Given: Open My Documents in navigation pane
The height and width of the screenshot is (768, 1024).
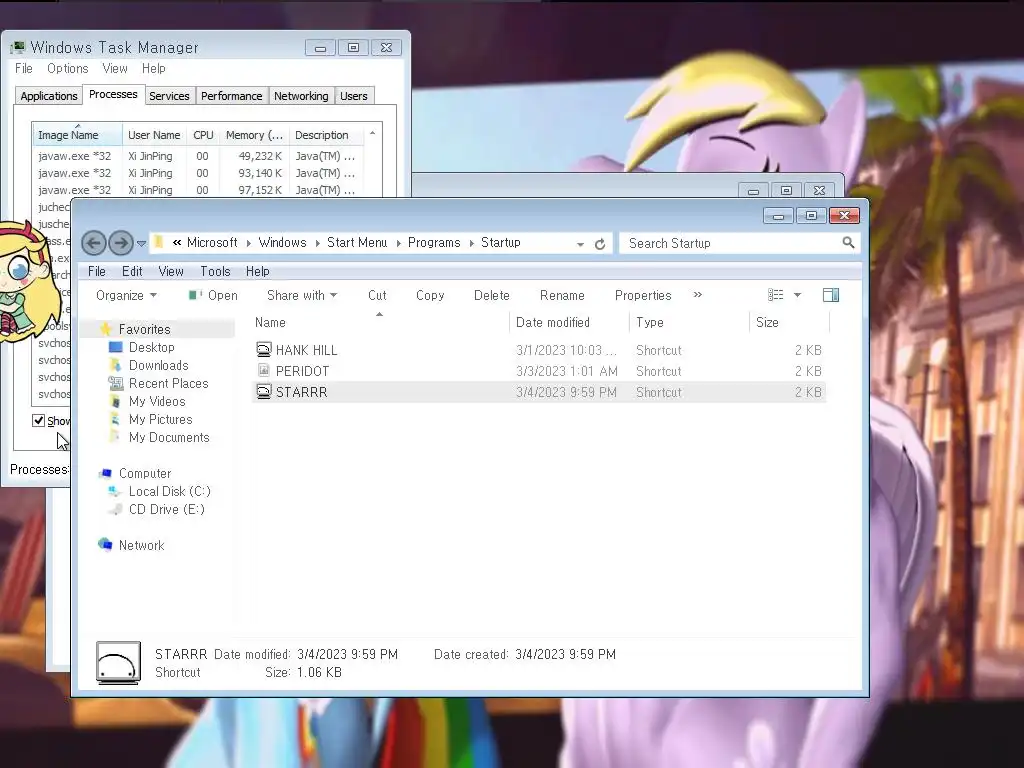Looking at the screenshot, I should (x=168, y=438).
